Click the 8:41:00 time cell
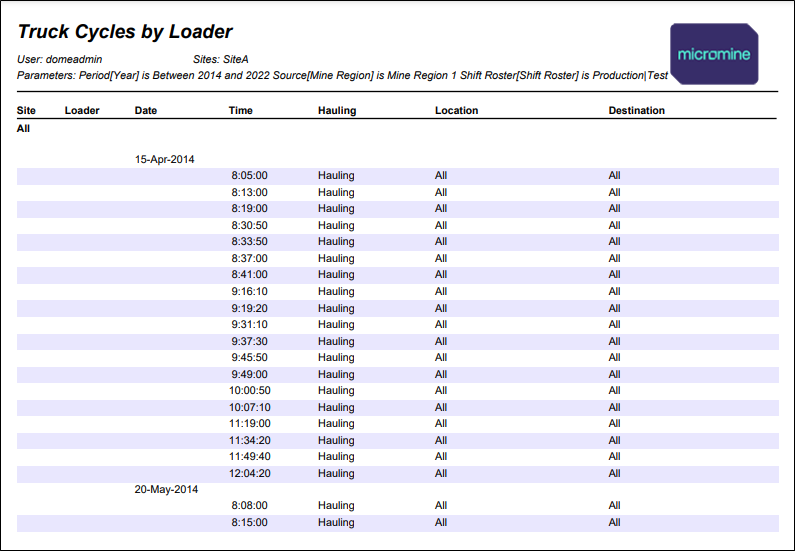Screen dimensions: 795x551 (x=249, y=274)
